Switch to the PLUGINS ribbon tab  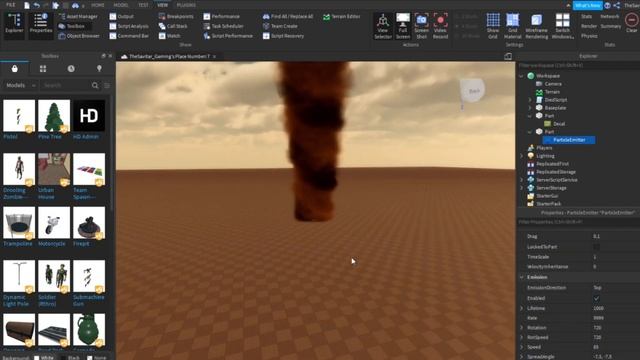click(186, 5)
